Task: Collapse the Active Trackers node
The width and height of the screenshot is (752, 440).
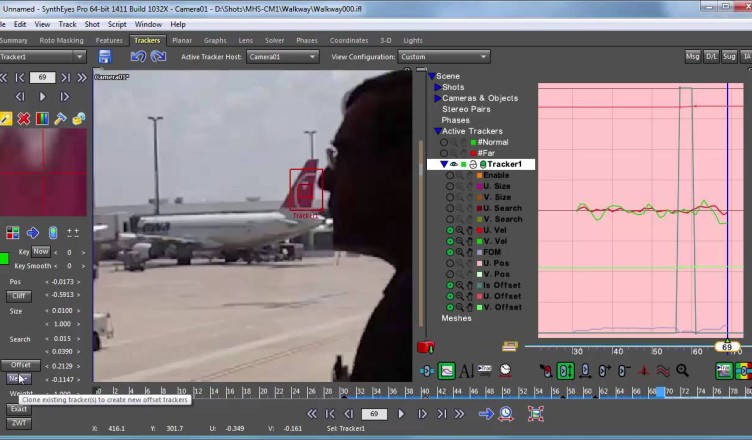Action: [437, 131]
